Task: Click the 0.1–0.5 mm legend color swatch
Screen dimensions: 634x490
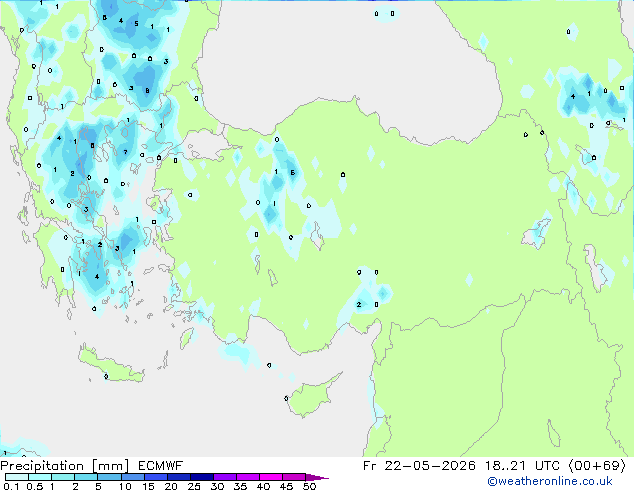Action: 17,477
